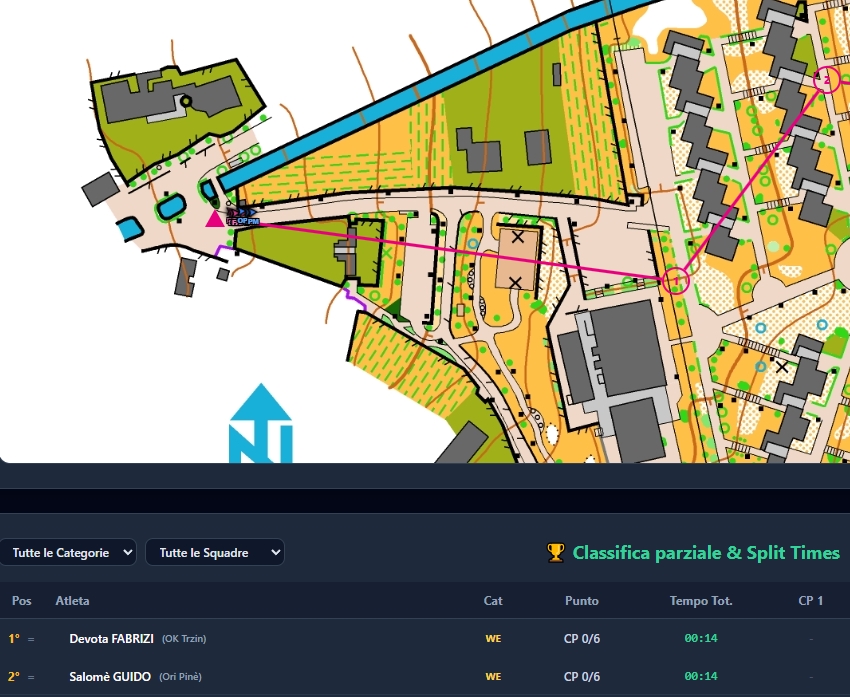Click the blue PM runner label near start
850x697 pixels.
[253, 222]
